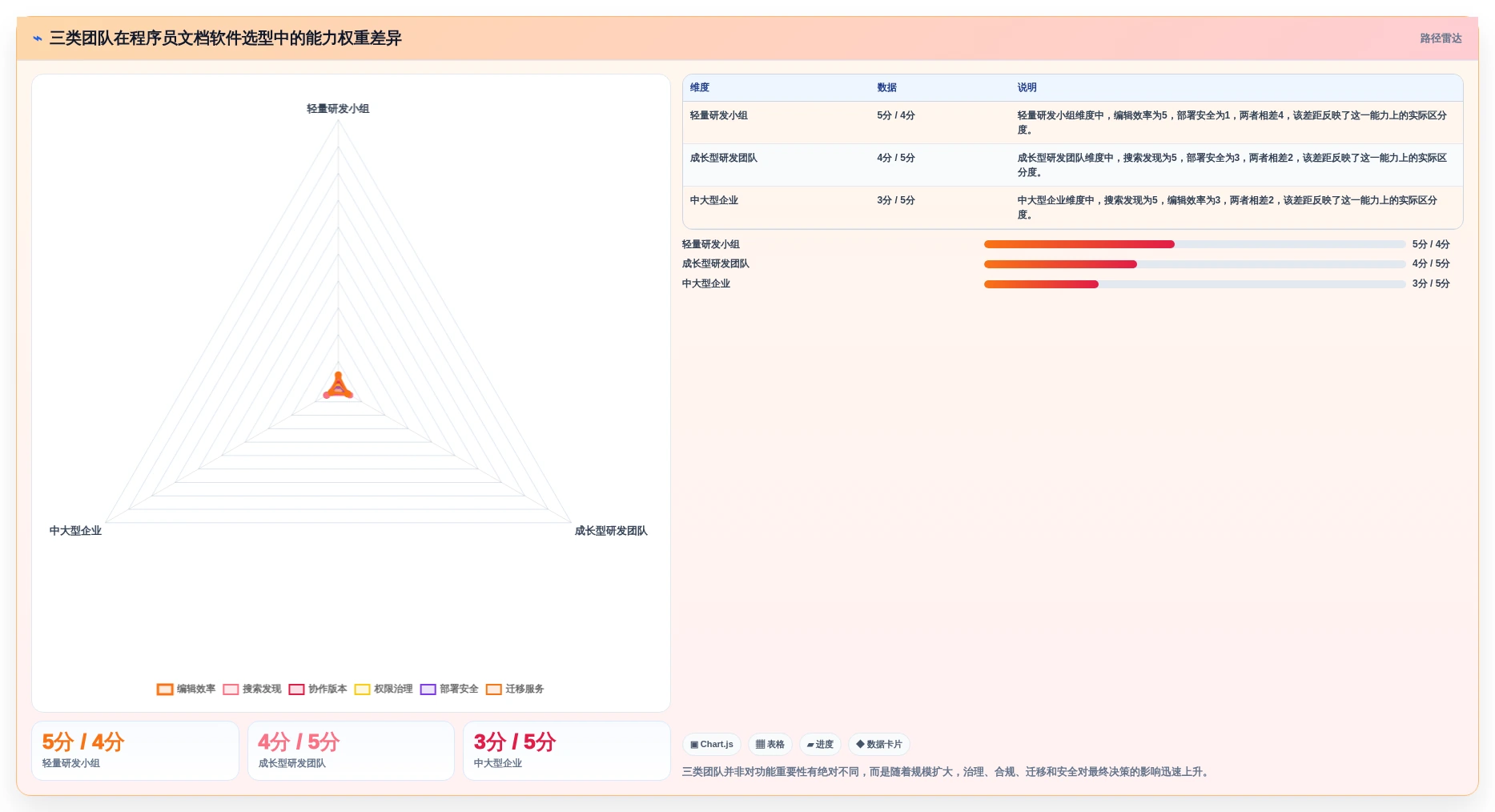Click the 路径雷达 label in header
The width and height of the screenshot is (1495, 812).
[x=1441, y=38]
